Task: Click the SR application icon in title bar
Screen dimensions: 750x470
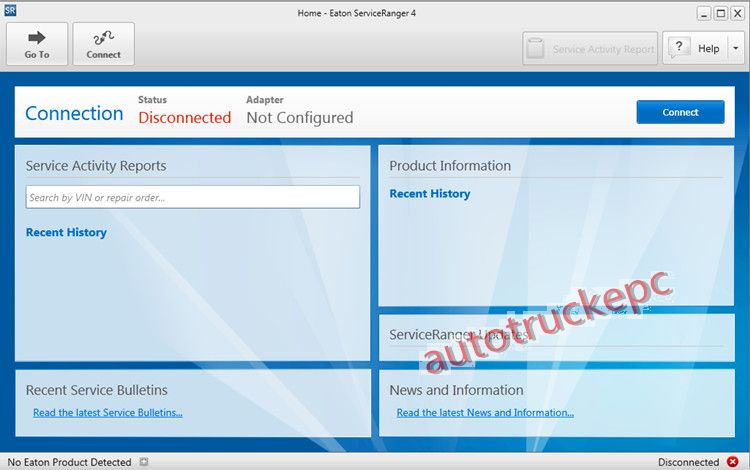Action: tap(10, 10)
